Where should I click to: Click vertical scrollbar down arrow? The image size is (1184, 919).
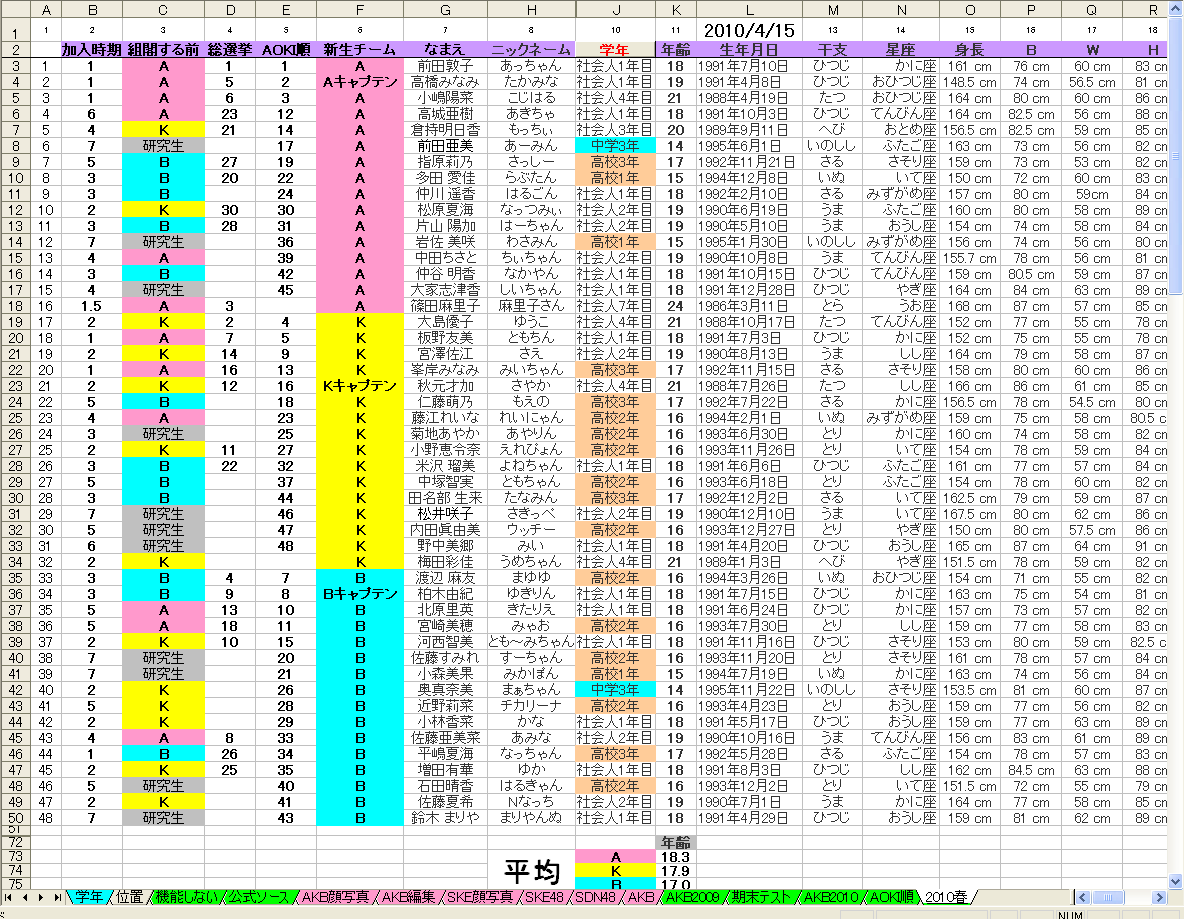[x=1176, y=881]
